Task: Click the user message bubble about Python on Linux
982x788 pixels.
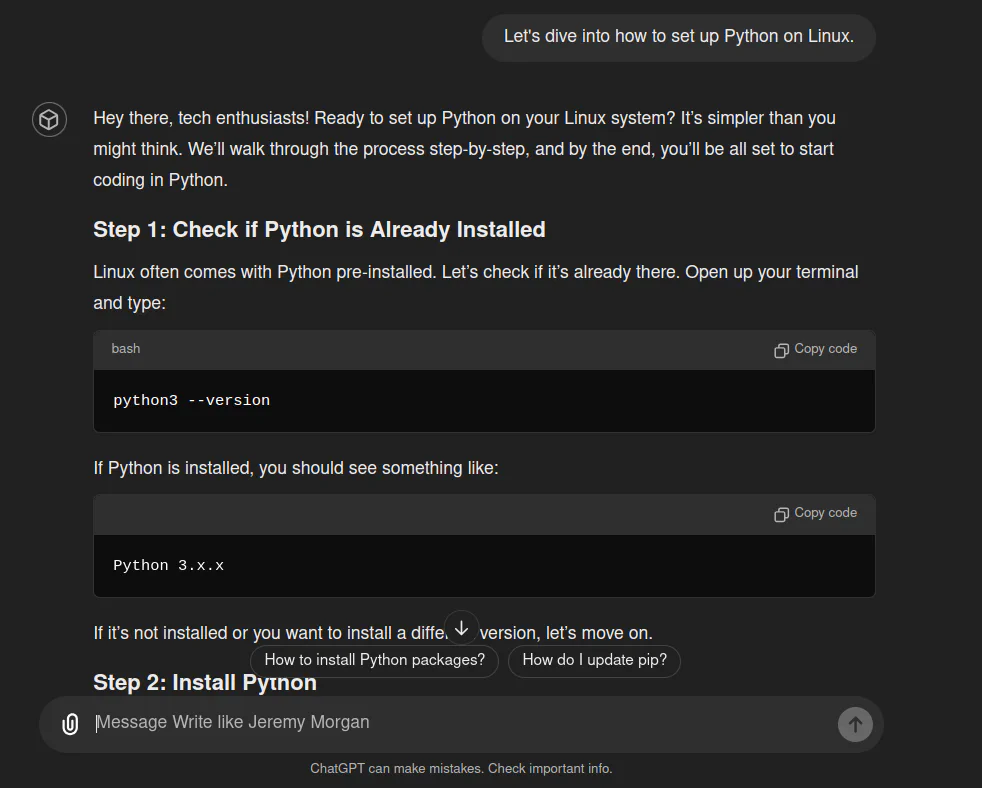Action: 679,37
